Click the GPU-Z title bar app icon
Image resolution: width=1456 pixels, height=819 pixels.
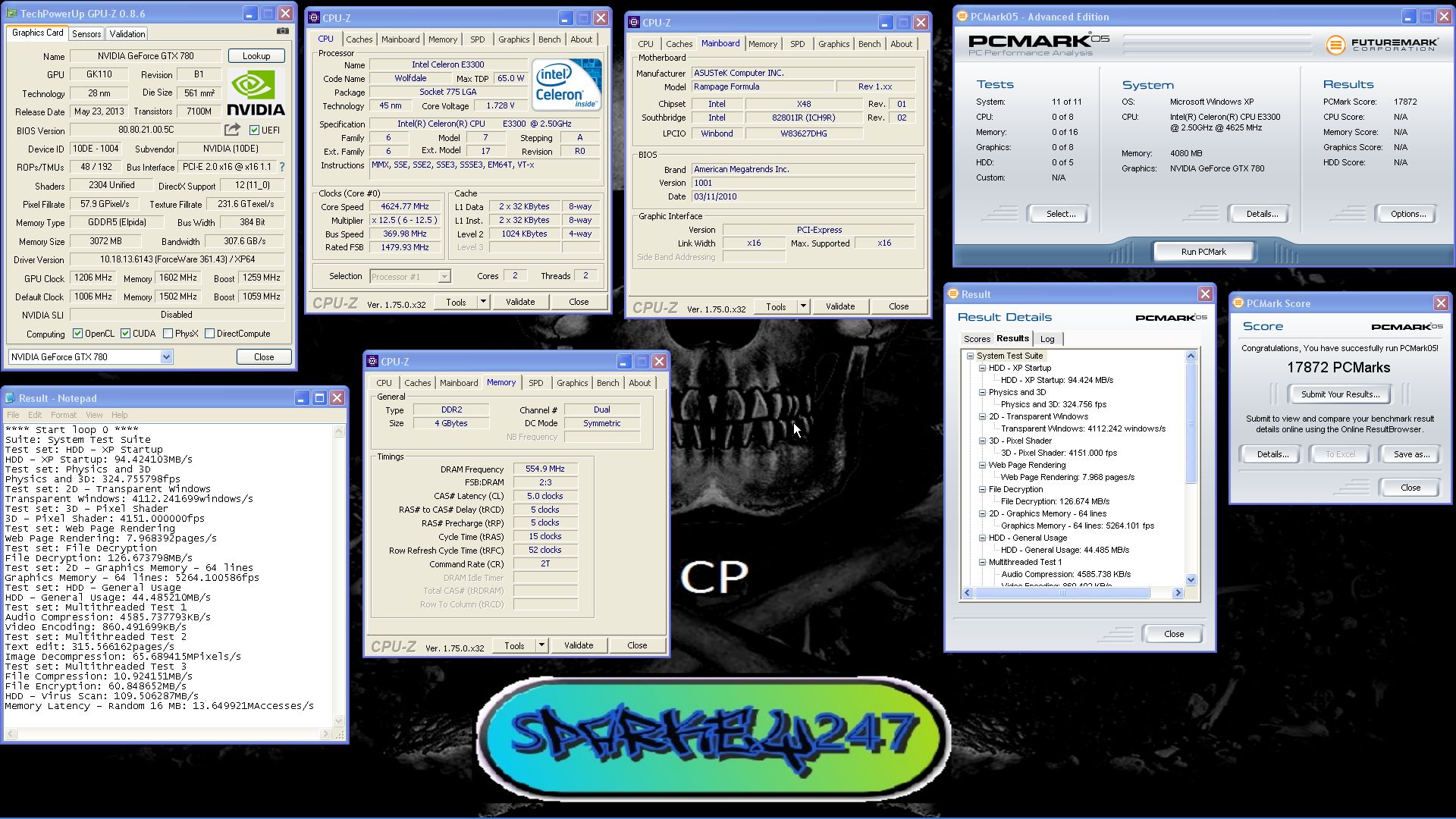(x=11, y=14)
